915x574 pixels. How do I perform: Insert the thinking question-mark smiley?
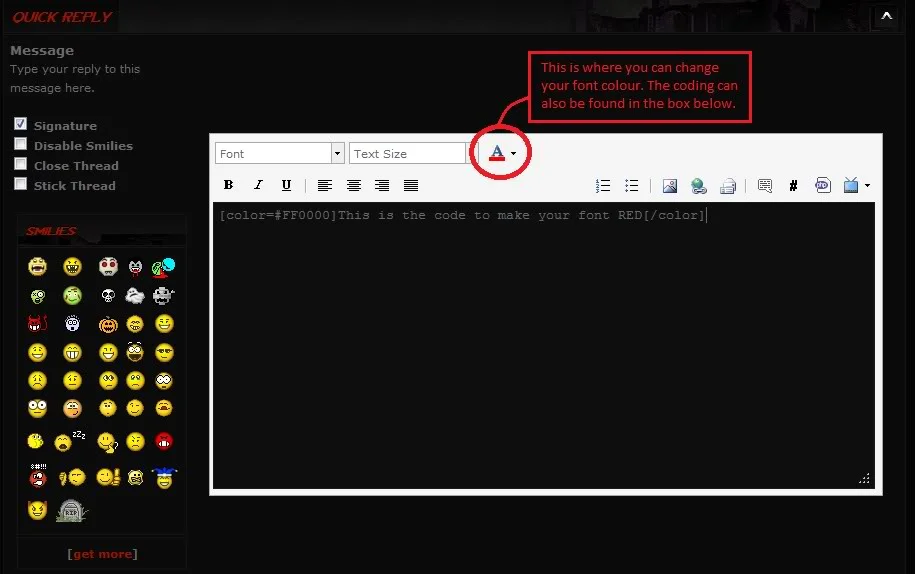[x=107, y=443]
